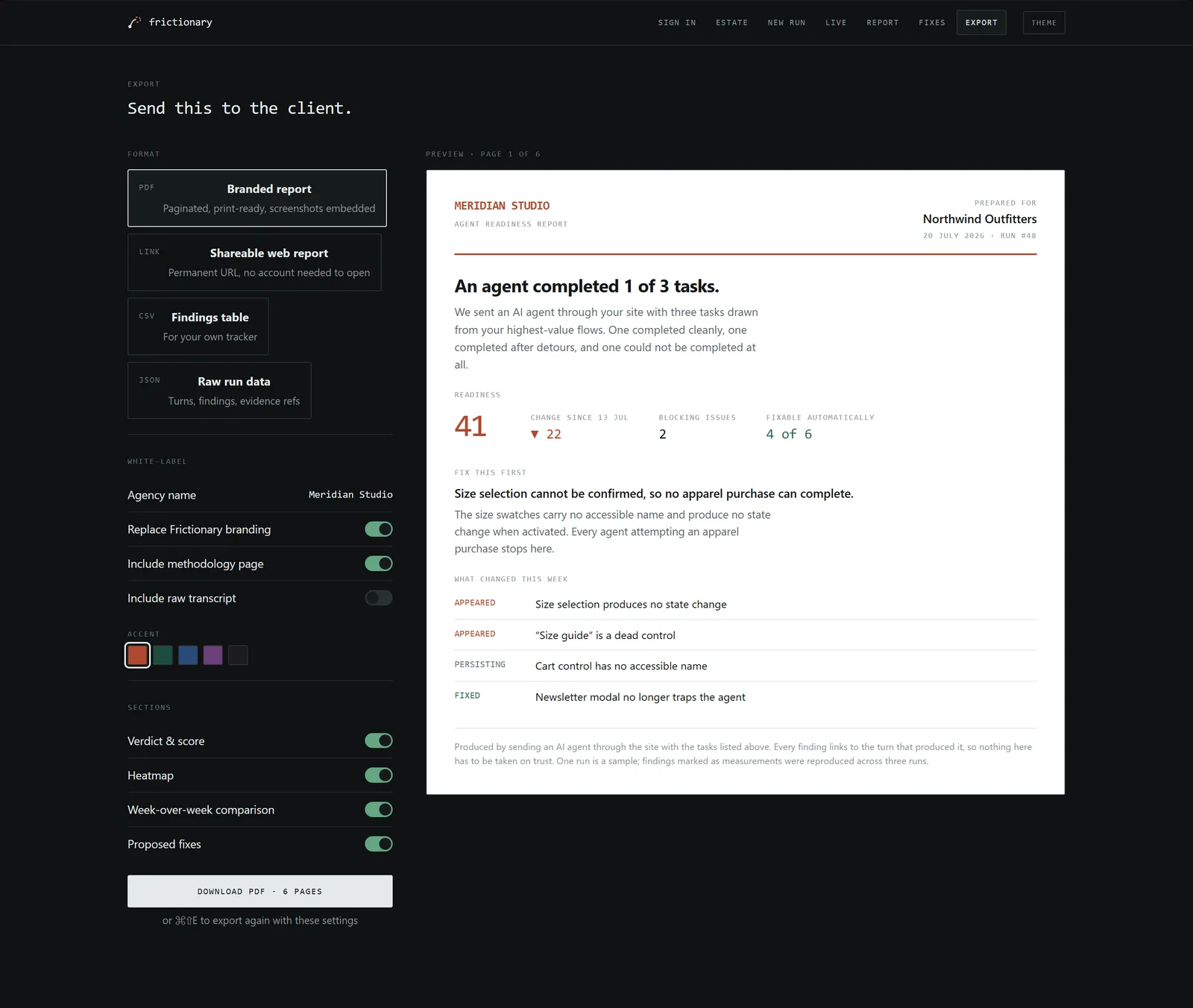Select the JSON Raw run data format
This screenshot has height=1008, width=1193.
coord(219,391)
